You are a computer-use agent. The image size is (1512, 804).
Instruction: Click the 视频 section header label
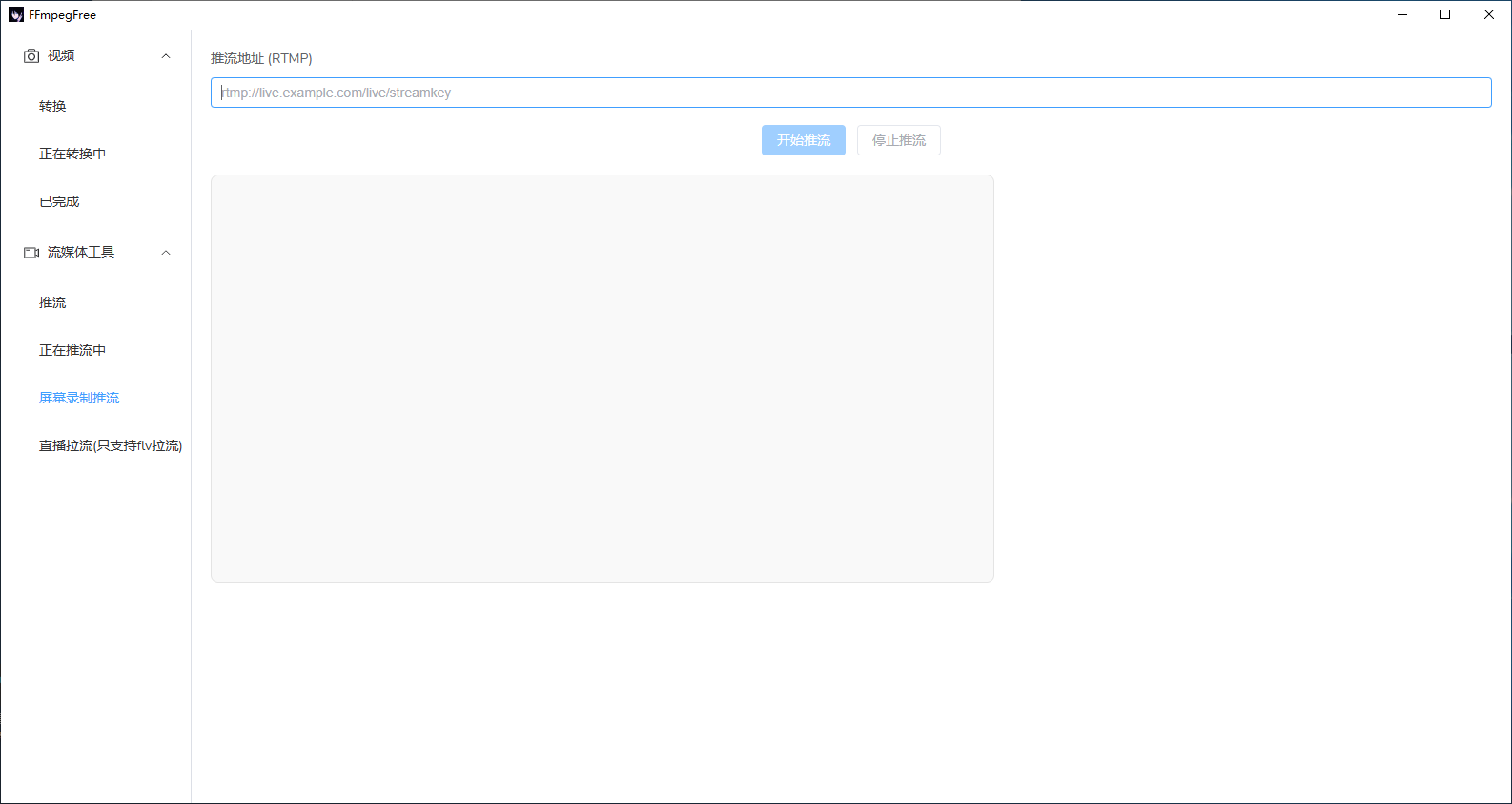[61, 55]
